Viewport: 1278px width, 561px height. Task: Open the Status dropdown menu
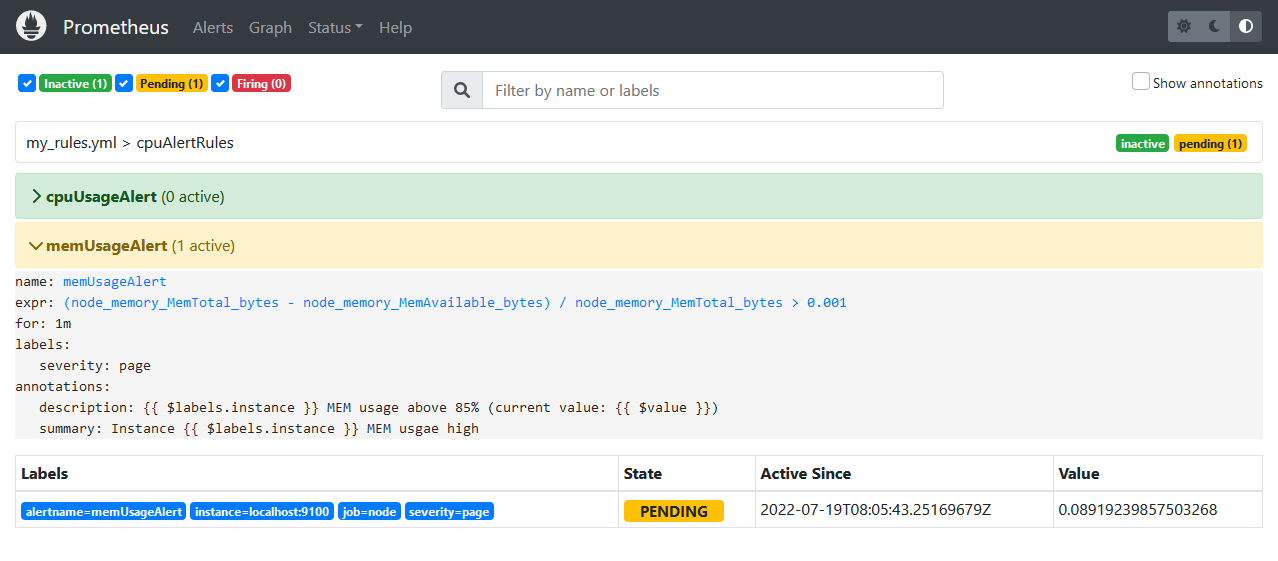(335, 27)
